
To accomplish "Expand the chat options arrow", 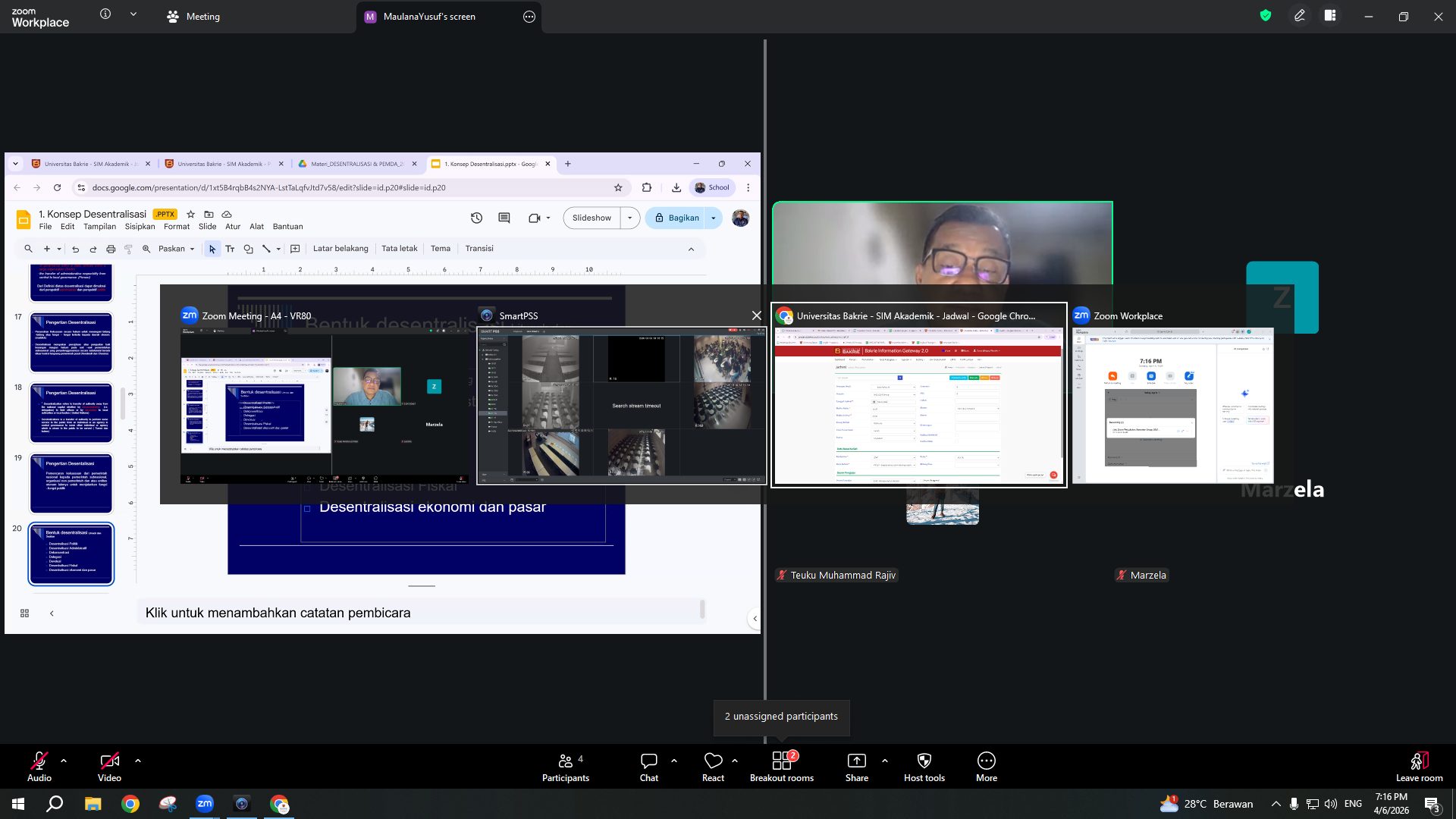I will tap(674, 761).
